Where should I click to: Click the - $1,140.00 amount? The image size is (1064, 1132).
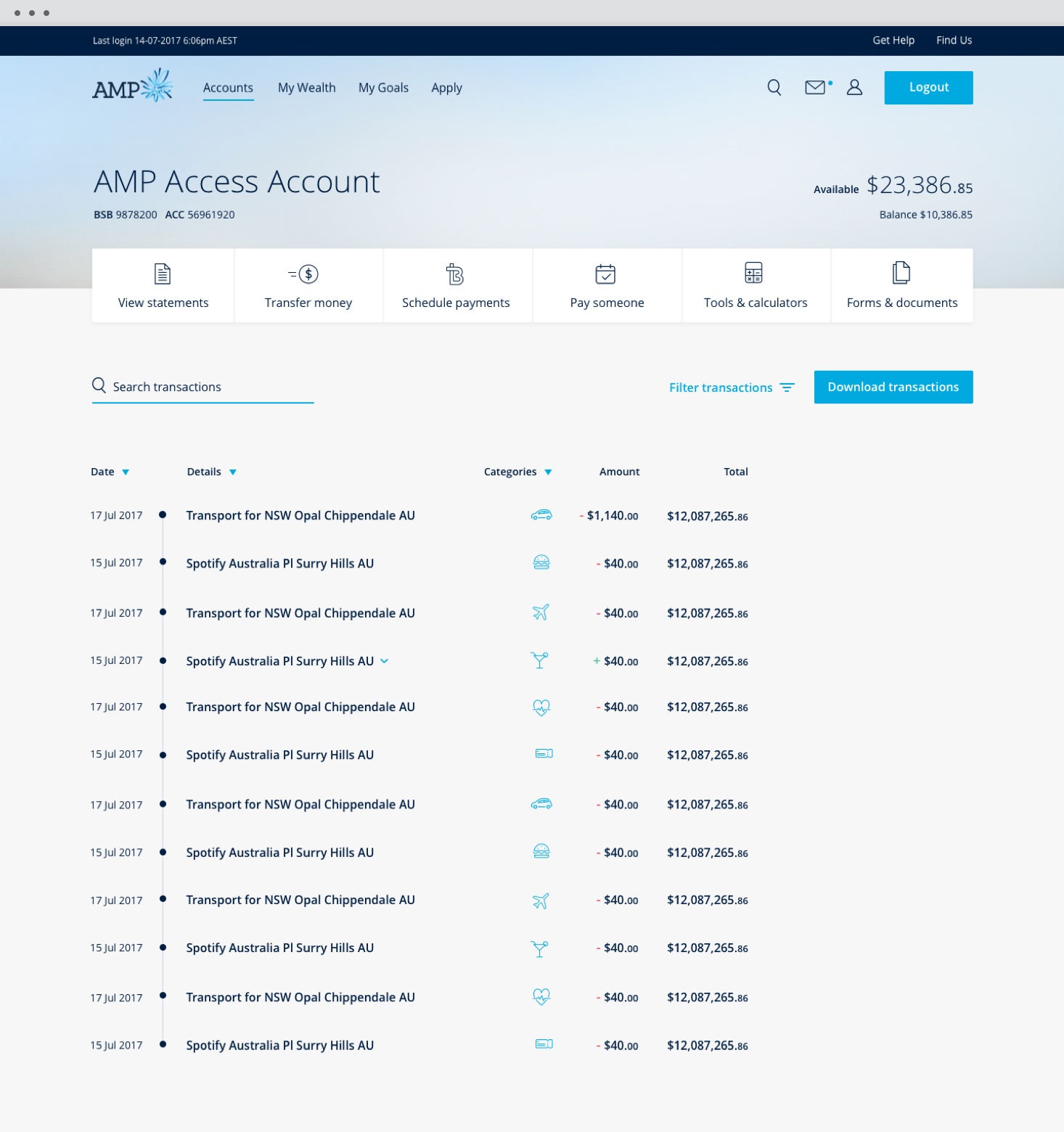(609, 516)
